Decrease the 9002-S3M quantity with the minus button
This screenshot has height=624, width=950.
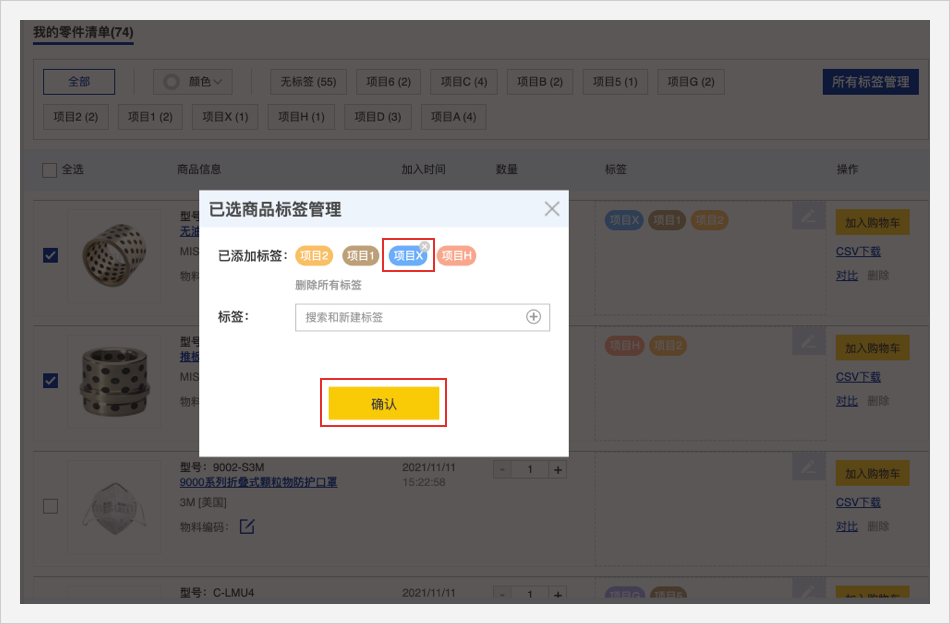coord(502,469)
